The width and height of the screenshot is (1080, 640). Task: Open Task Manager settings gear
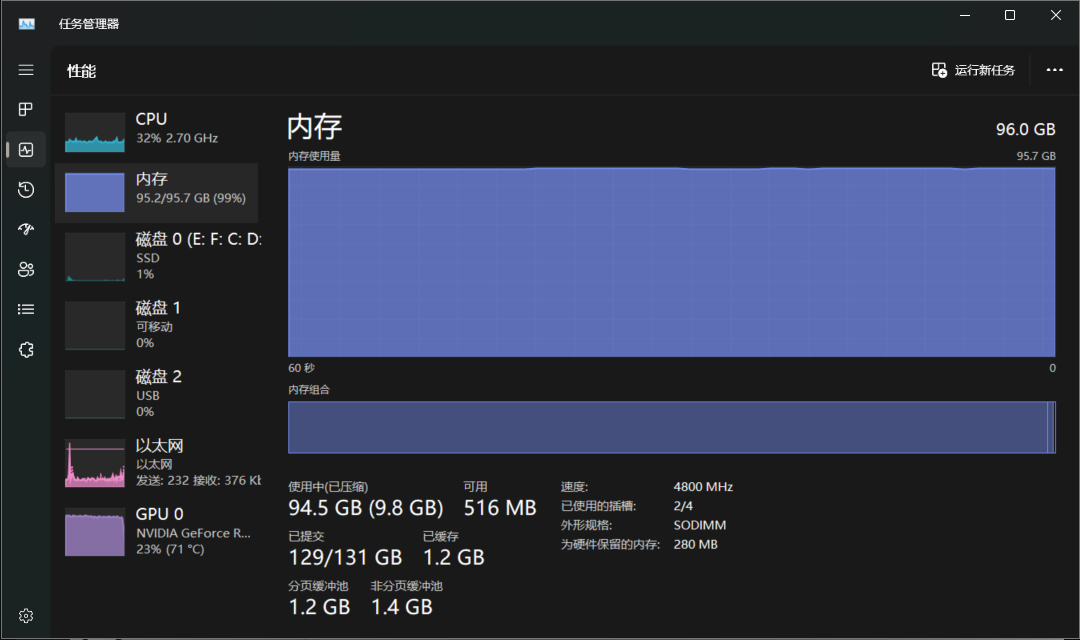coord(26,615)
